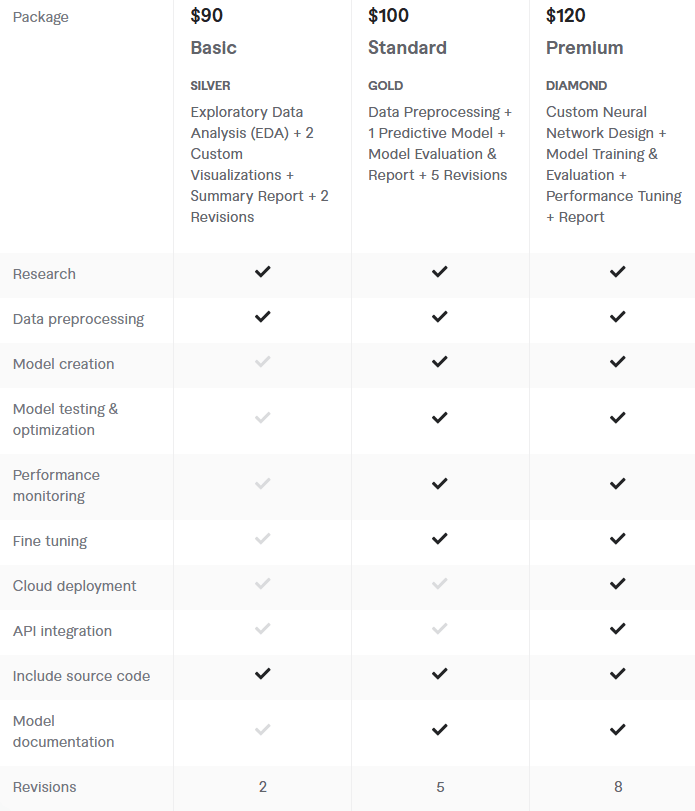This screenshot has width=695, height=811.
Task: Select the Premium package heading
Action: click(x=584, y=48)
